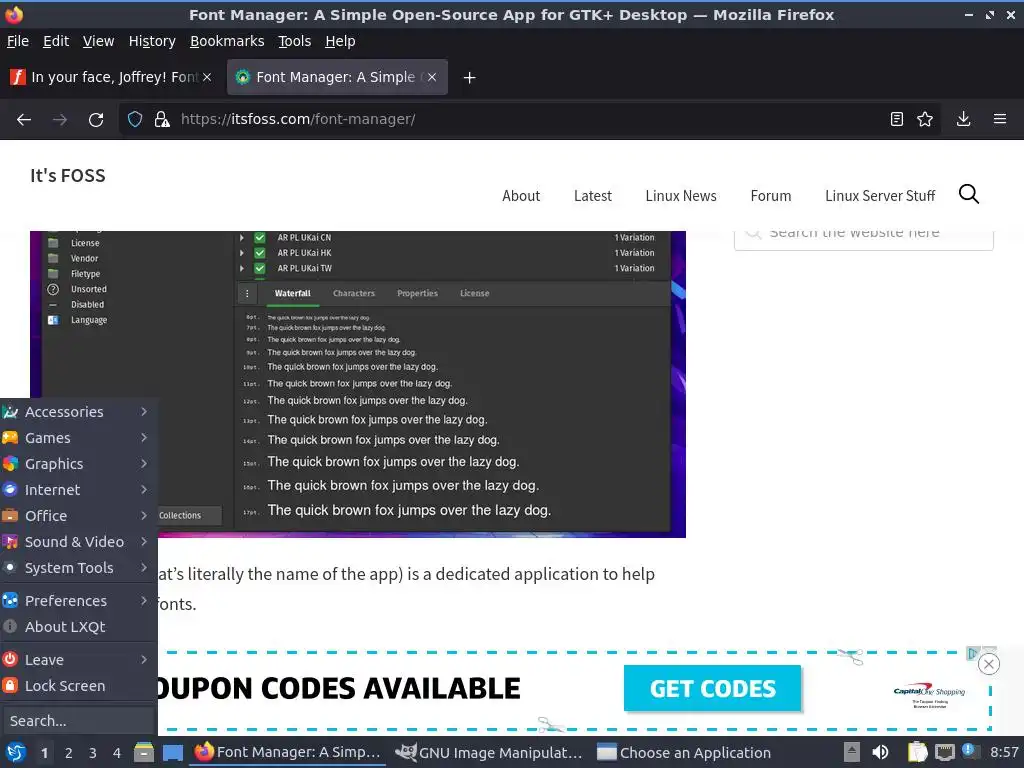
Task: Go back with the browser back arrow
Action: (x=24, y=120)
